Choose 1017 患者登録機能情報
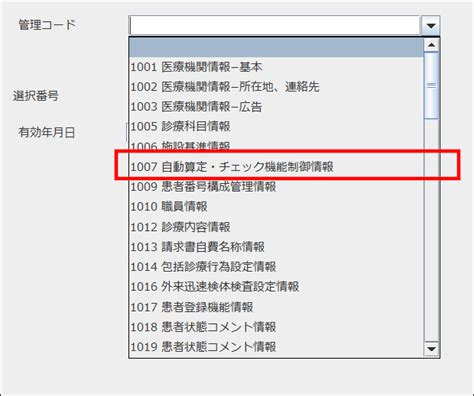474x396 pixels. click(x=276, y=307)
